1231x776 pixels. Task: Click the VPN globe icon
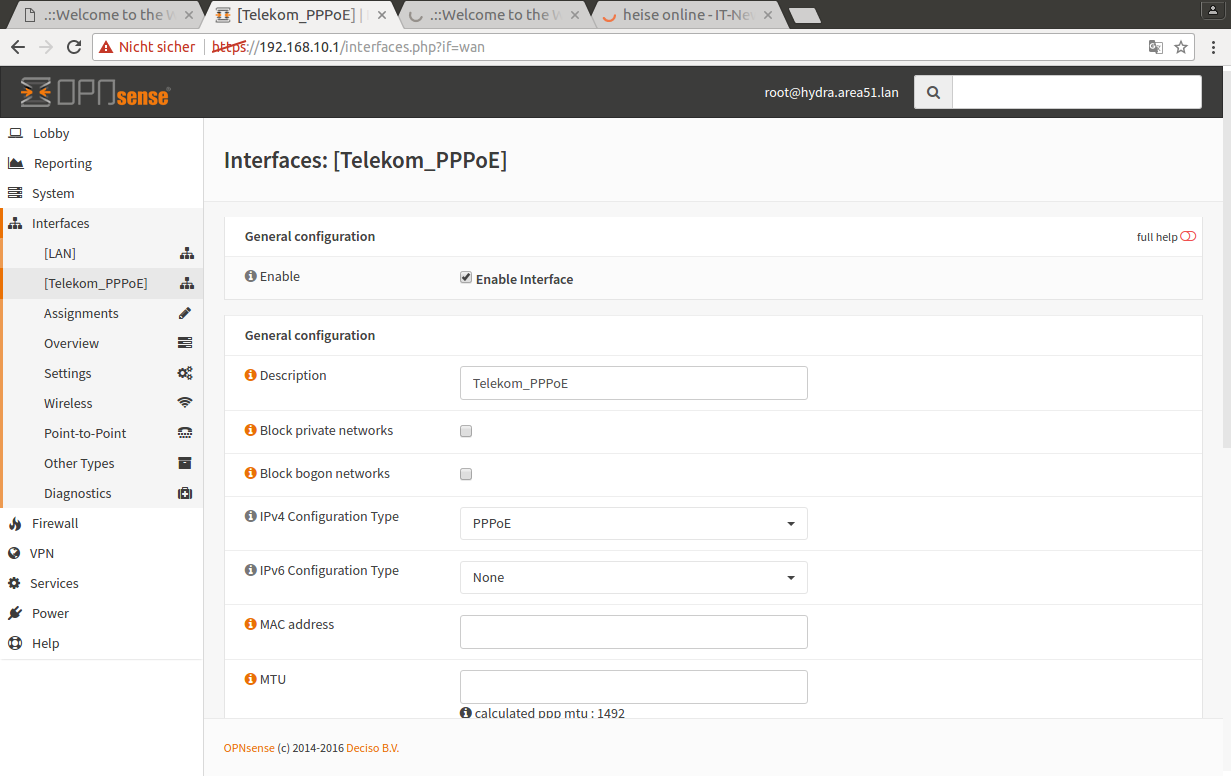(15, 553)
